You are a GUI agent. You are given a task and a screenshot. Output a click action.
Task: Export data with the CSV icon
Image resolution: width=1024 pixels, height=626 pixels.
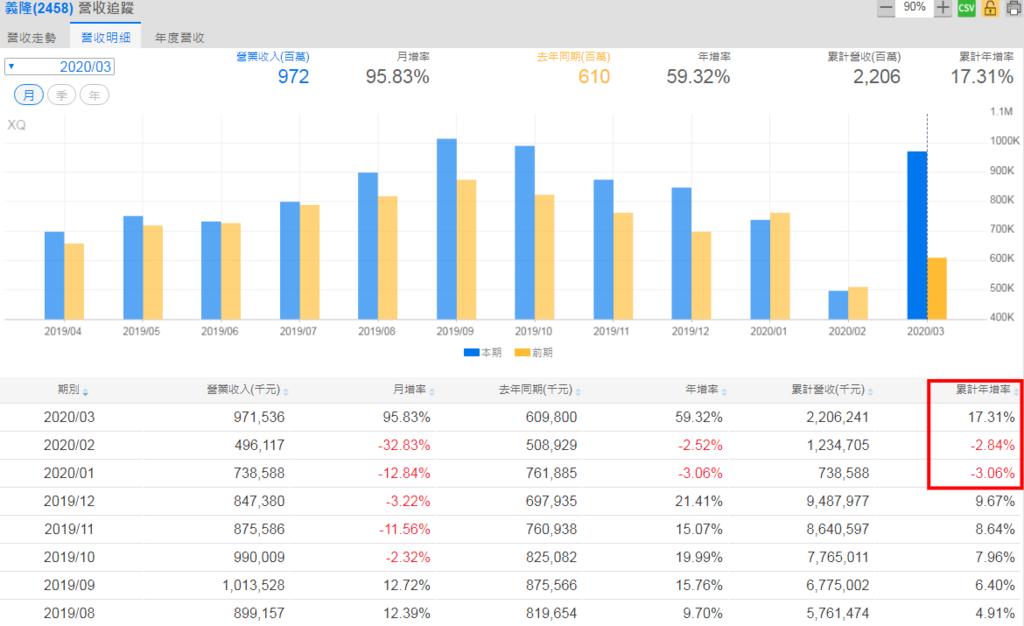click(967, 8)
